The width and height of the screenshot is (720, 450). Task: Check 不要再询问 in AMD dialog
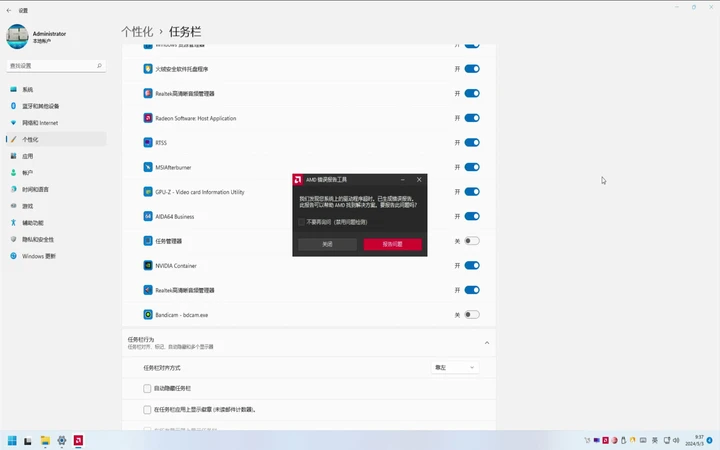(x=301, y=222)
